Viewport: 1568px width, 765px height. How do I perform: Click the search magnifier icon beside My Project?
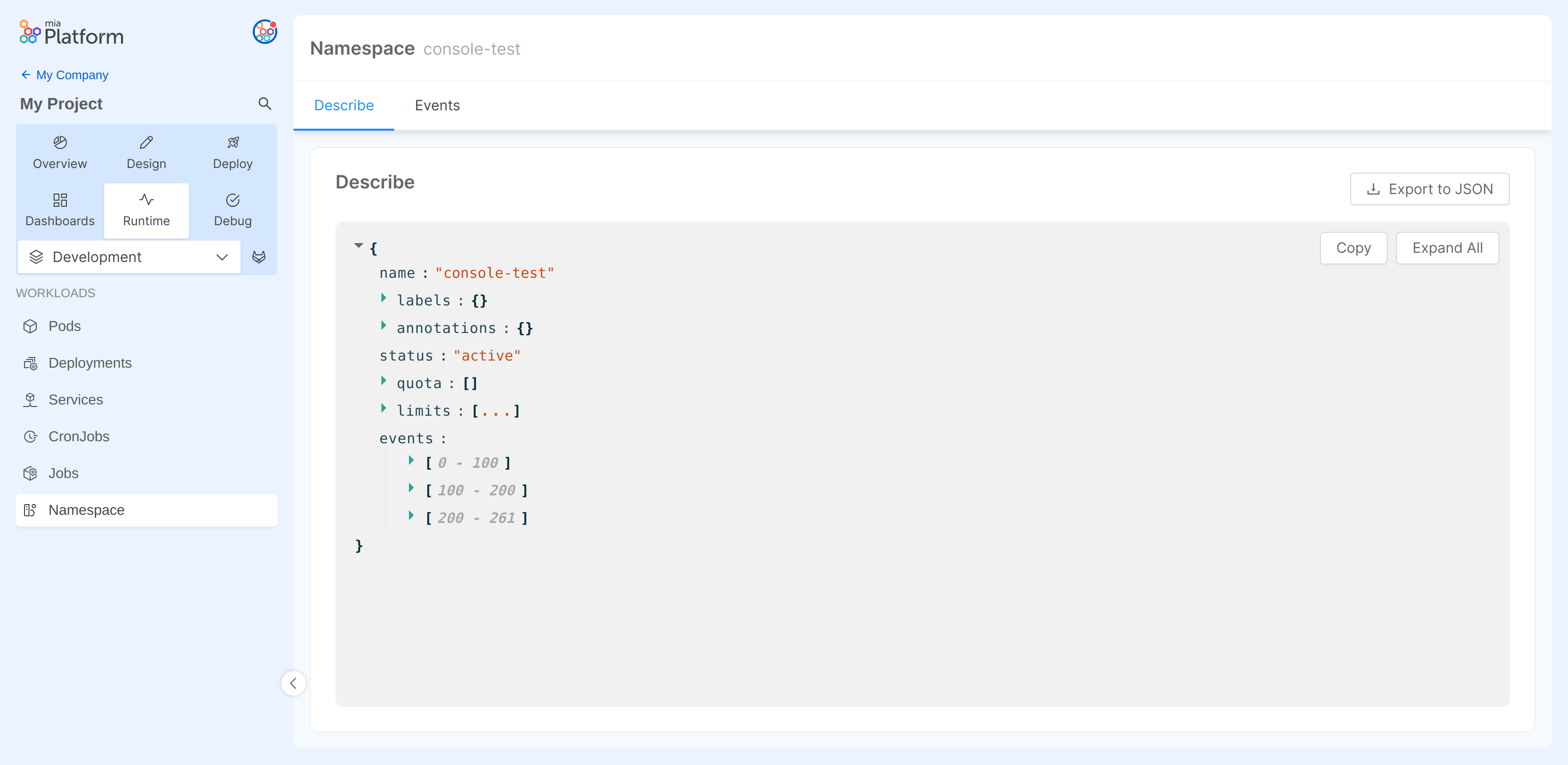click(264, 104)
